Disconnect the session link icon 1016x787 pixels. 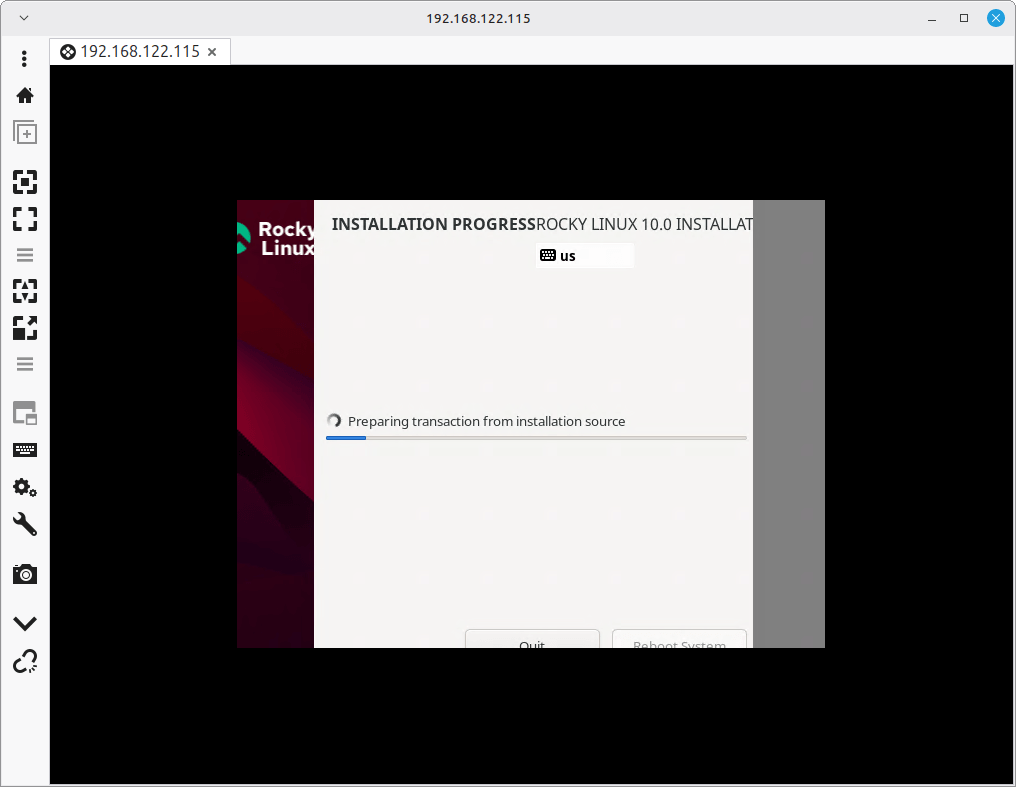click(x=25, y=661)
